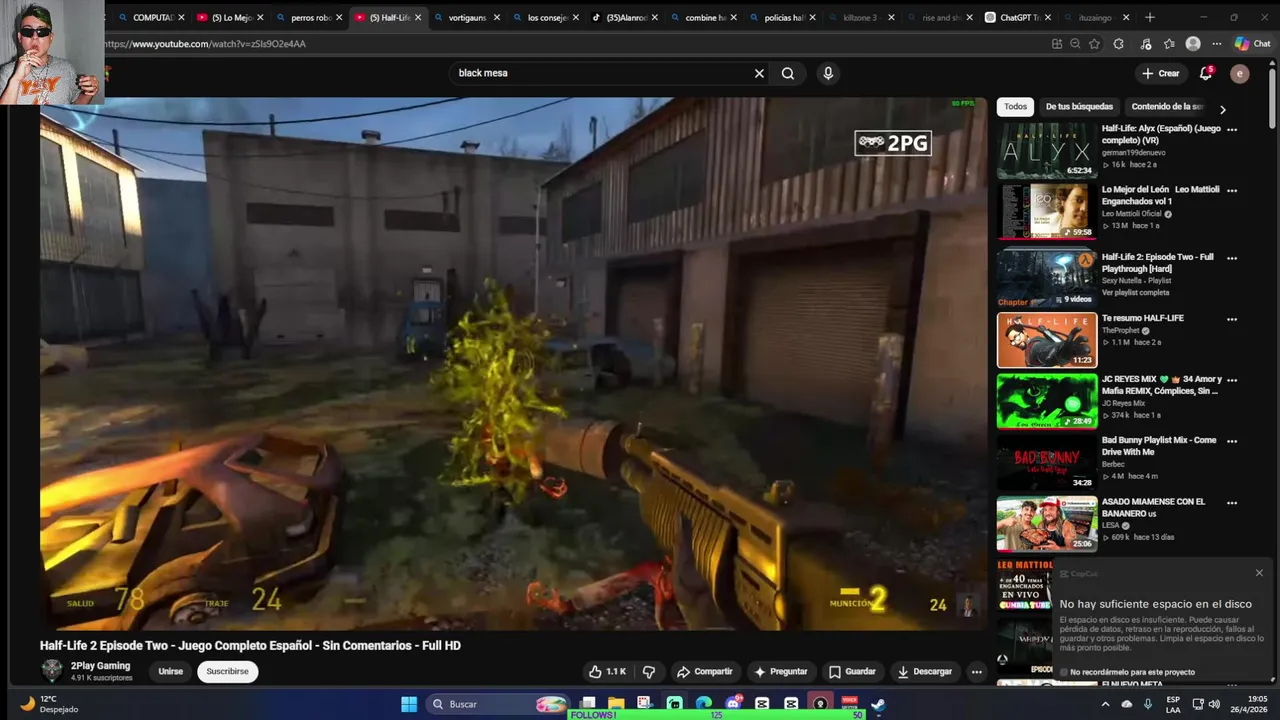This screenshot has width=1280, height=720.
Task: Open the Windows Start button
Action: pos(409,704)
